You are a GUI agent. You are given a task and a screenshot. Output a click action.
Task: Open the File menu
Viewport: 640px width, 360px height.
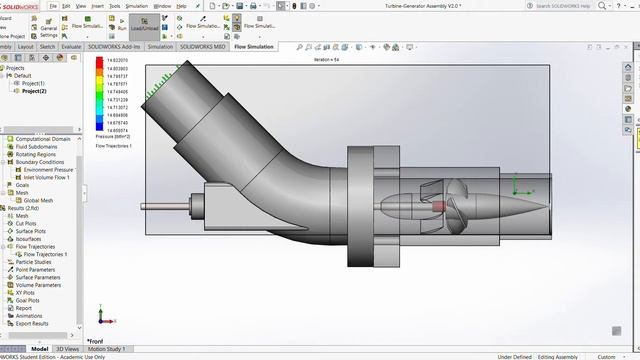pyautogui.click(x=53, y=6)
